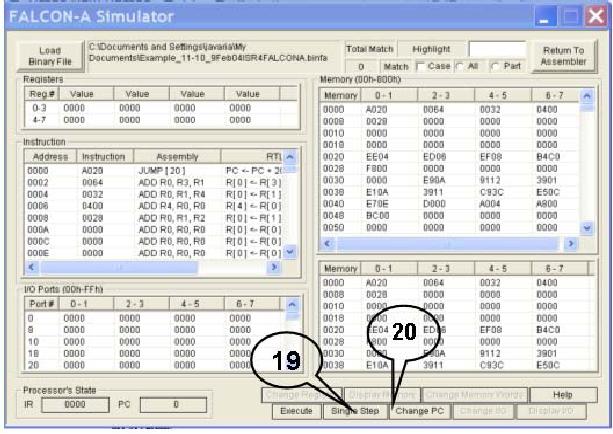
Task: Click the Instruction column header in Instruction table
Action: tap(104, 157)
